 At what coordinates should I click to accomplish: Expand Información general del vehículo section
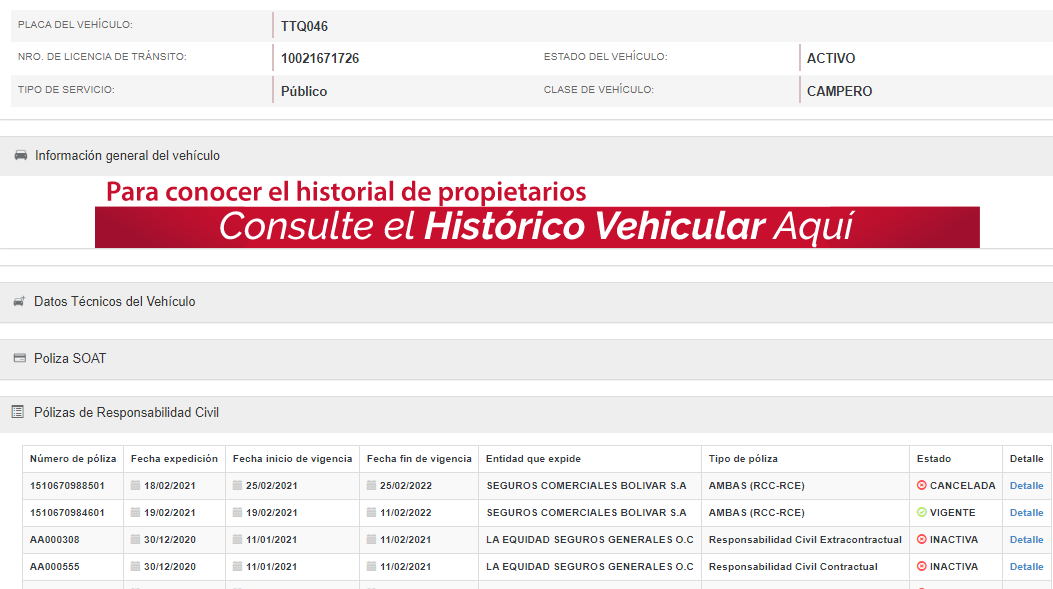(x=127, y=156)
